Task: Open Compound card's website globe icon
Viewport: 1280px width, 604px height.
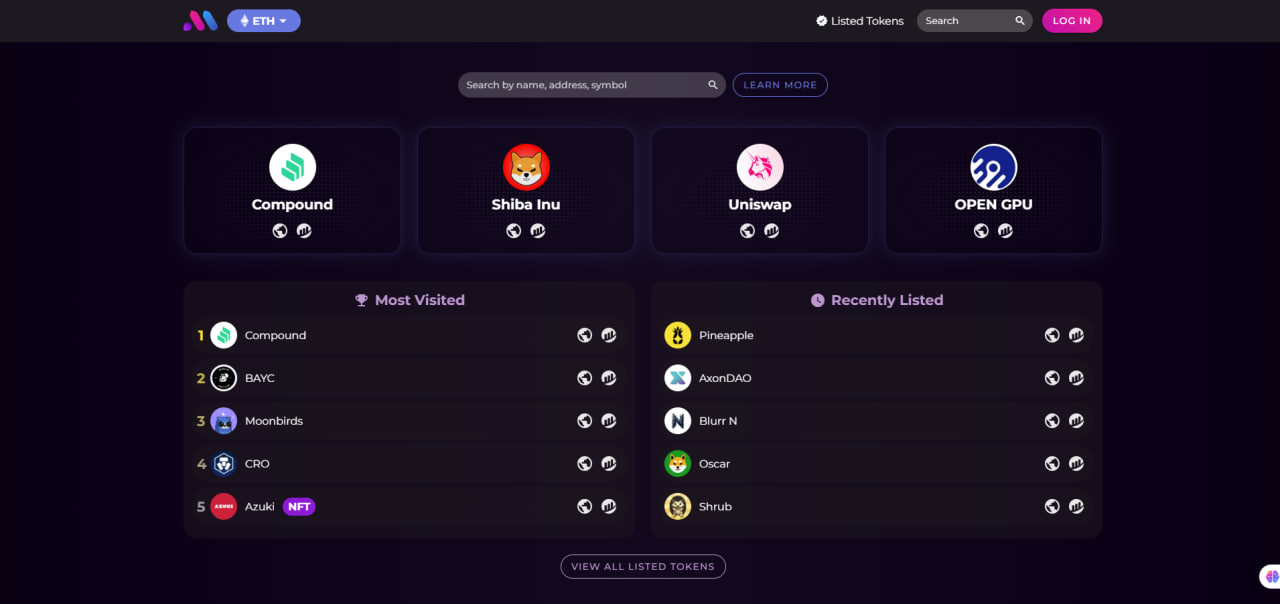Action: (280, 231)
